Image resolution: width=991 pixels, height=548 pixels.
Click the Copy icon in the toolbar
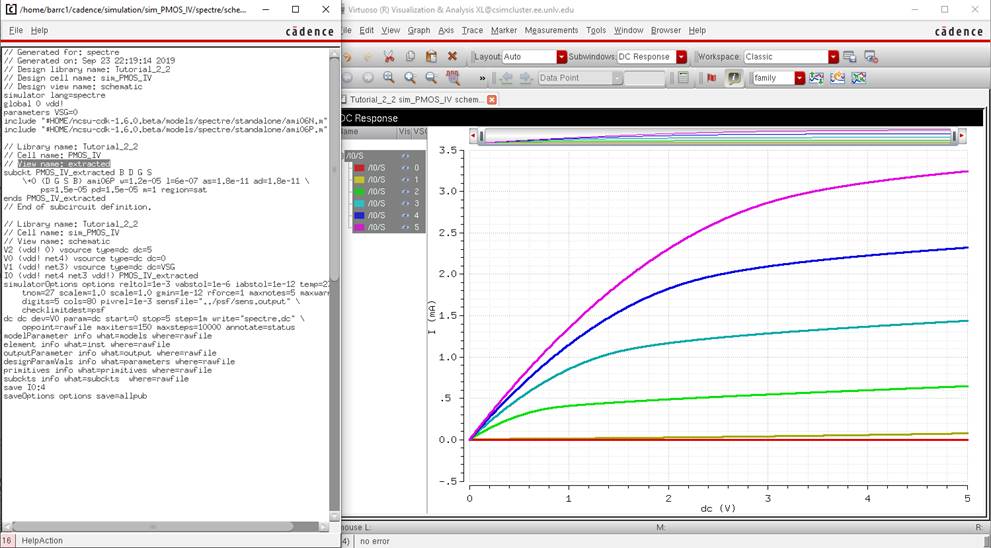410,57
